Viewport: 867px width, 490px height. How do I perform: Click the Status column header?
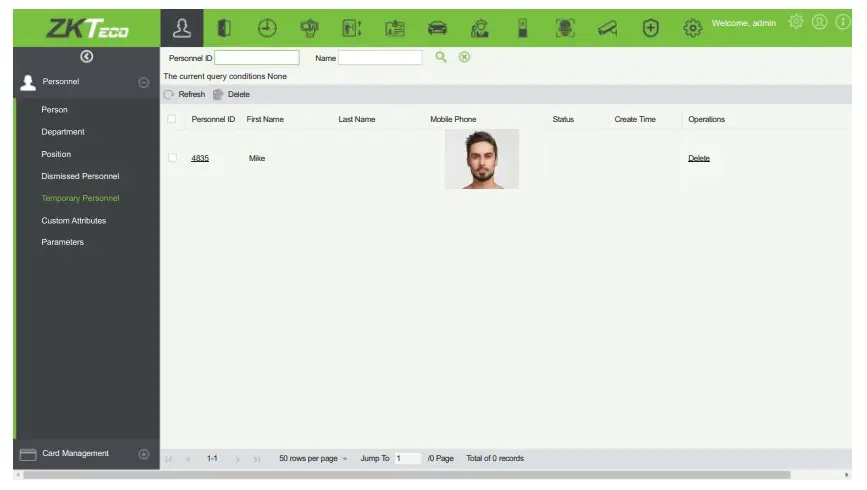click(563, 119)
